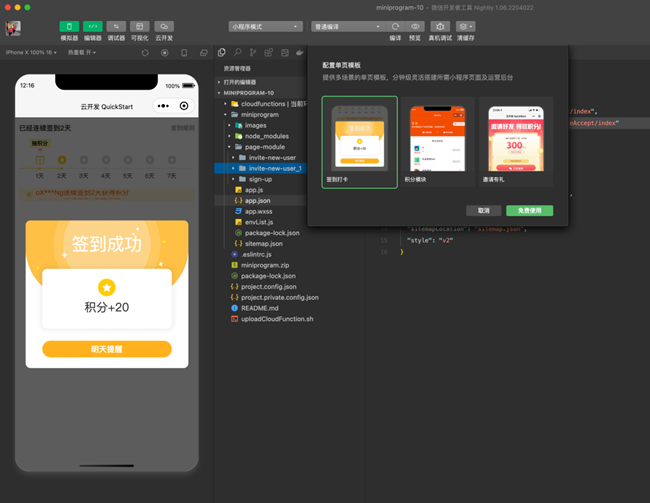Click the 取消 cancel button
This screenshot has width=650, height=503.
coord(483,211)
